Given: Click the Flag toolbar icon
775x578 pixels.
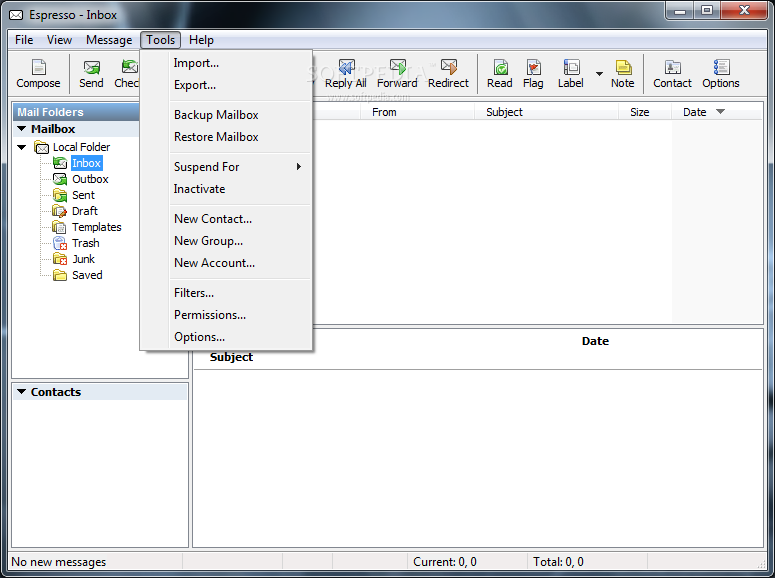Looking at the screenshot, I should click(x=533, y=74).
